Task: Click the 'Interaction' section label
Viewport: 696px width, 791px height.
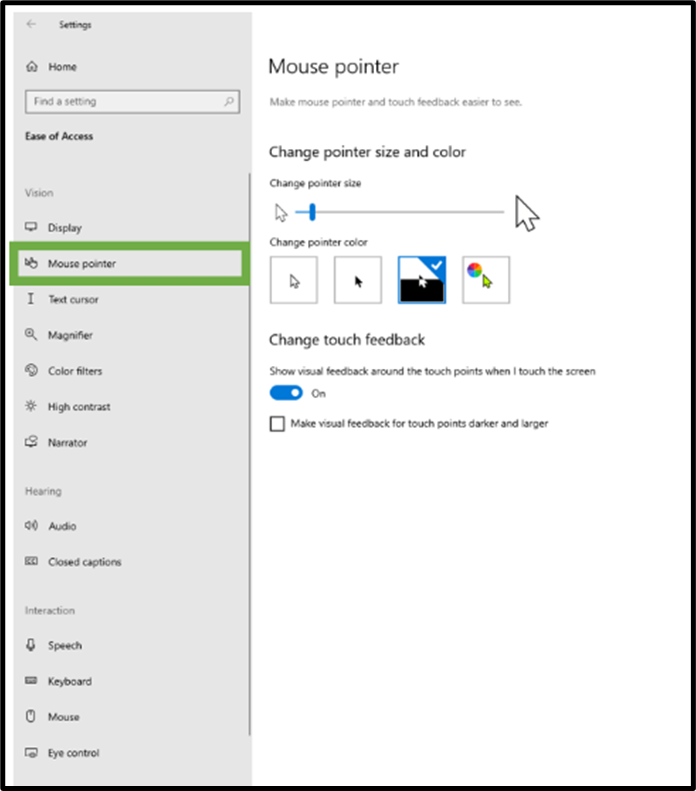Action: tap(50, 610)
